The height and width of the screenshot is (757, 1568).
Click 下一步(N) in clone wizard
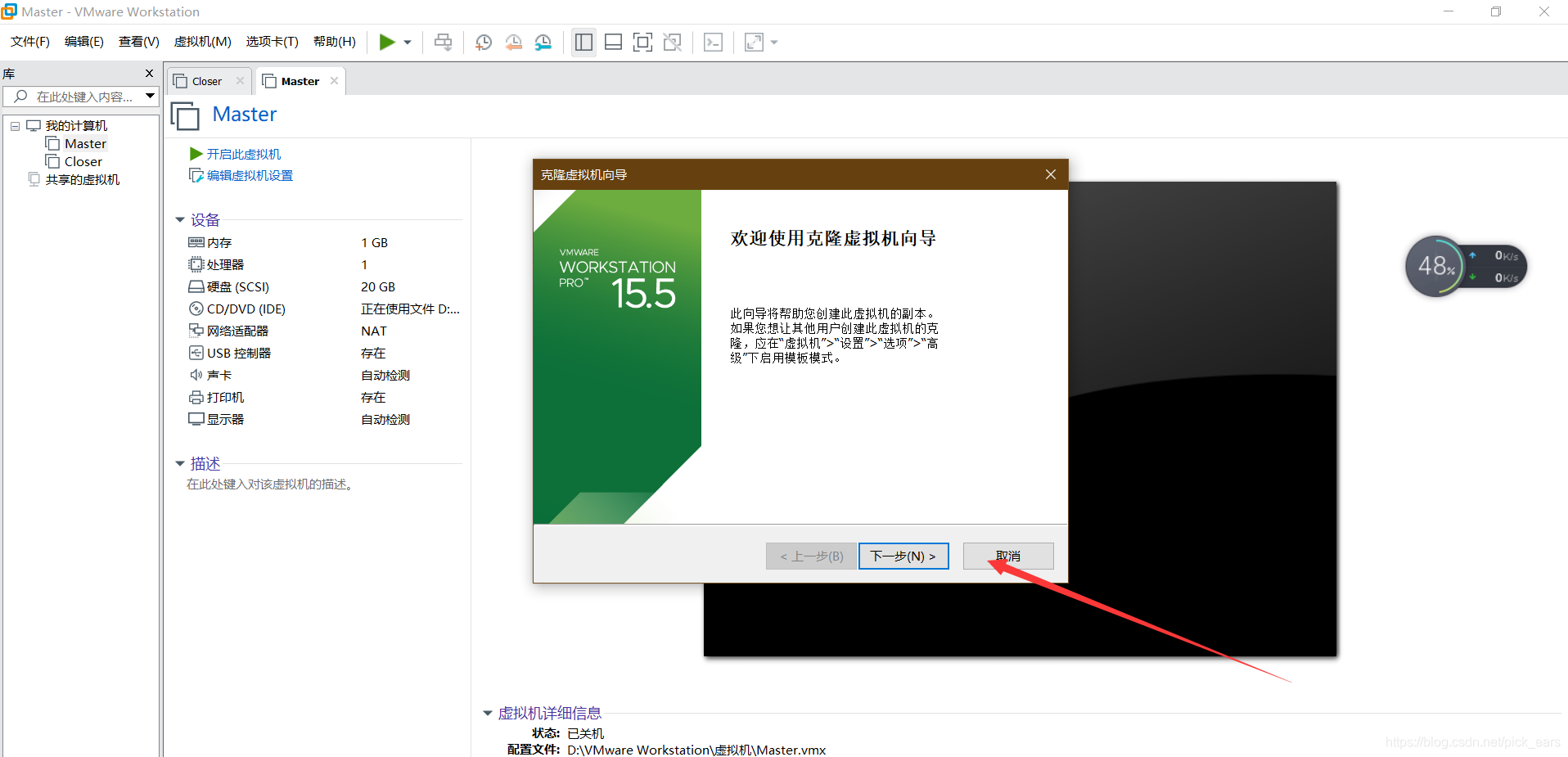click(x=903, y=556)
